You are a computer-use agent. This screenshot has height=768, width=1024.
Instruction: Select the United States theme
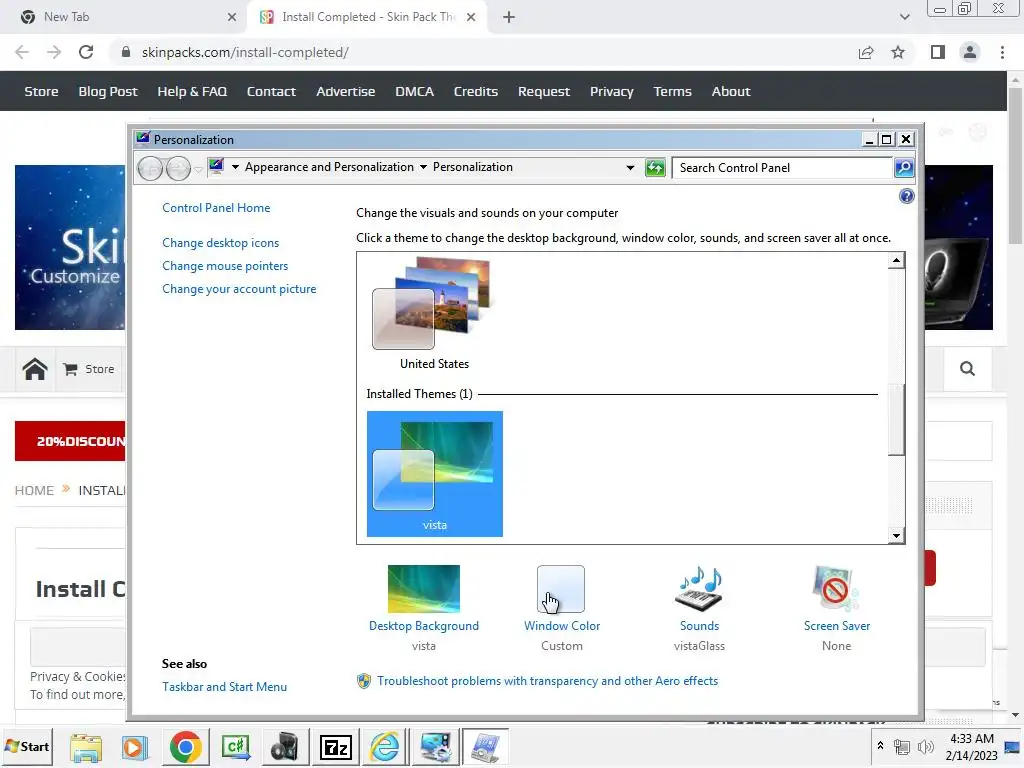pos(434,312)
